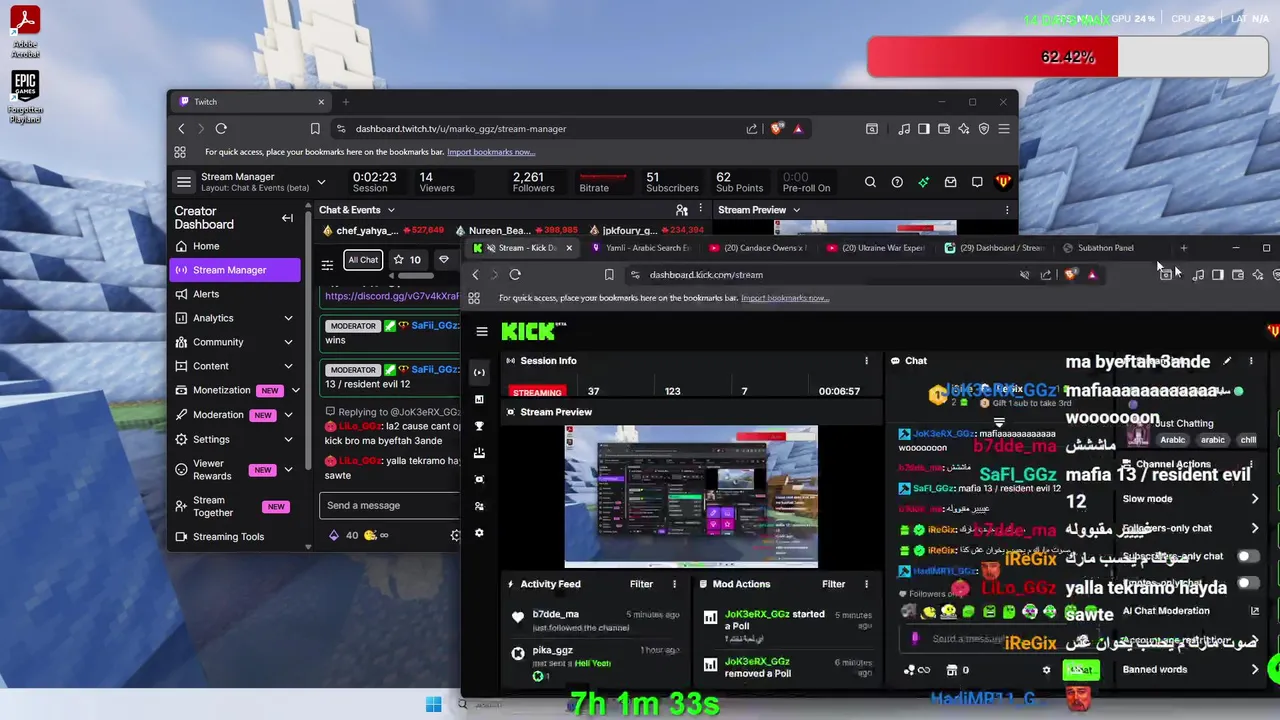Open Twitch window browser hamburger menu

[1004, 128]
